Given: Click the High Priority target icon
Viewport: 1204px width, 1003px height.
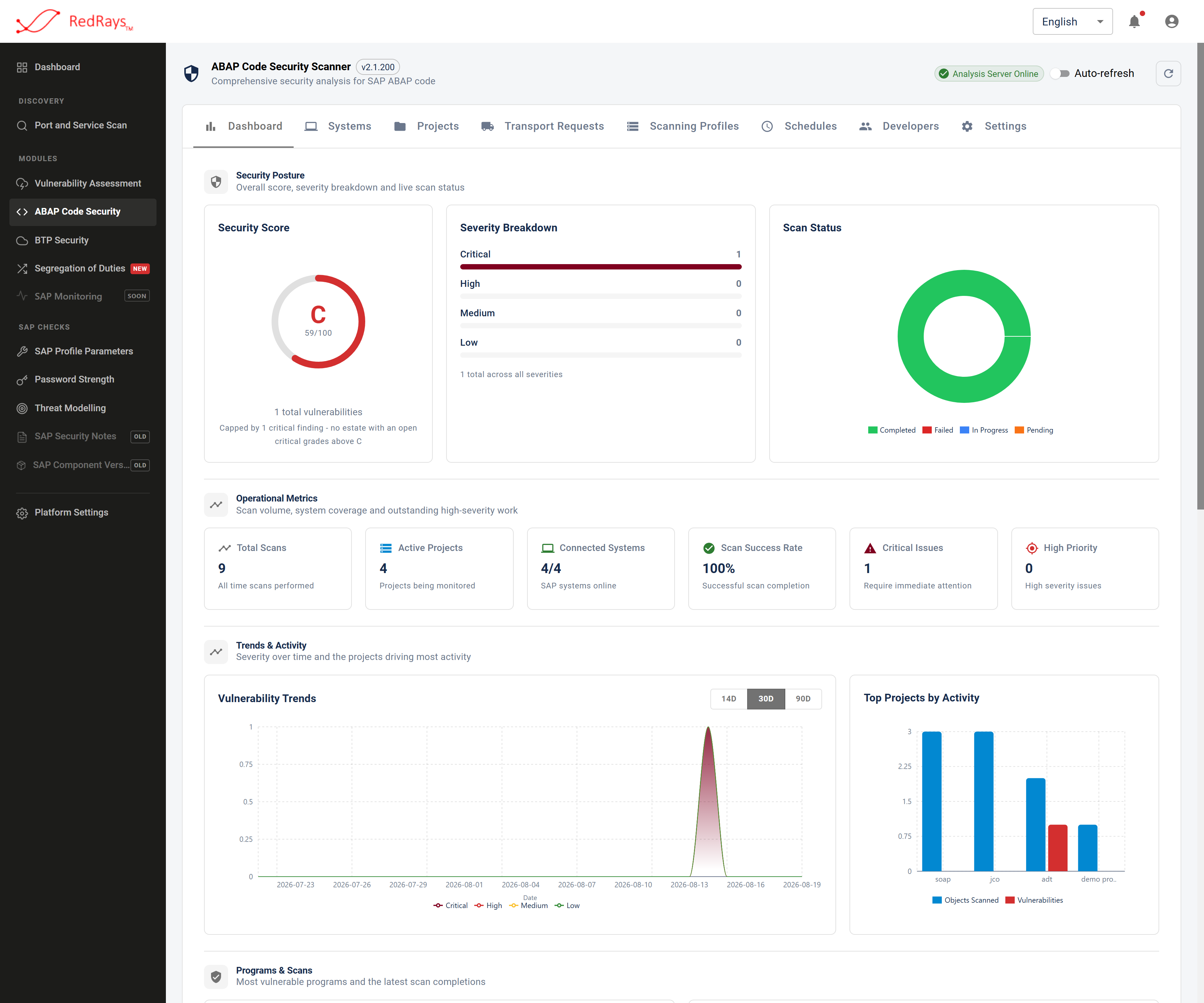Looking at the screenshot, I should pyautogui.click(x=1032, y=548).
